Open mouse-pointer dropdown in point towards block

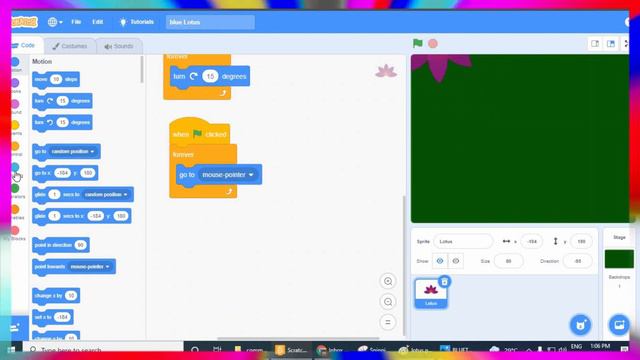click(x=90, y=267)
